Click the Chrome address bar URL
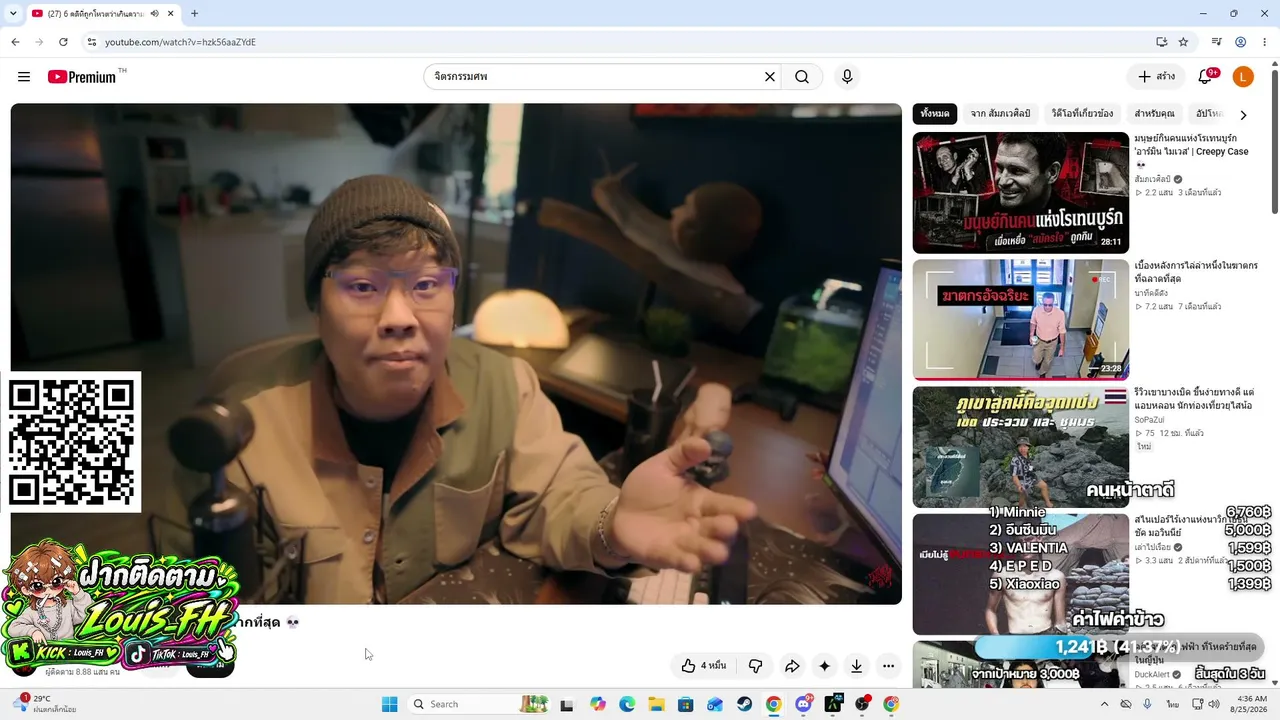 (181, 42)
